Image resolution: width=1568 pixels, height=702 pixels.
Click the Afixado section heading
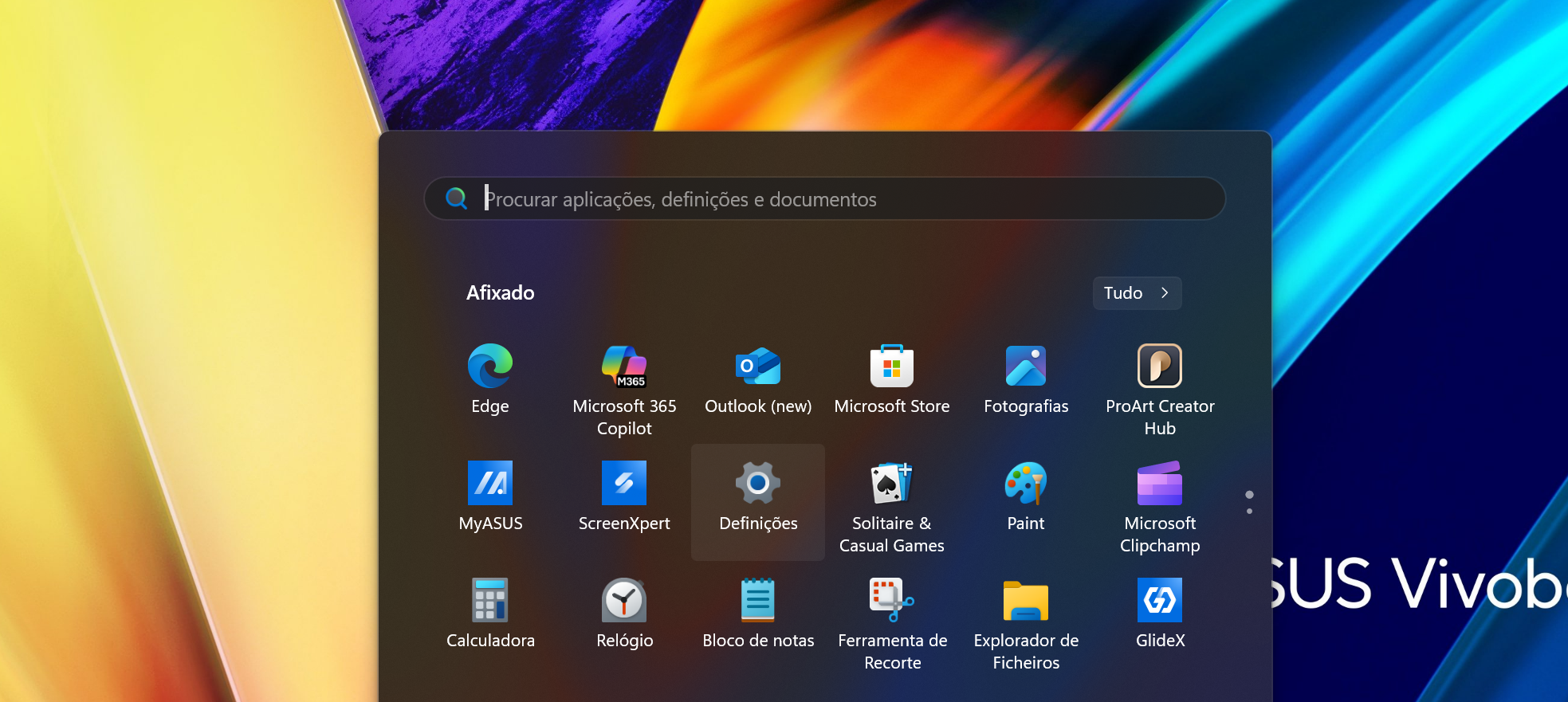(501, 293)
